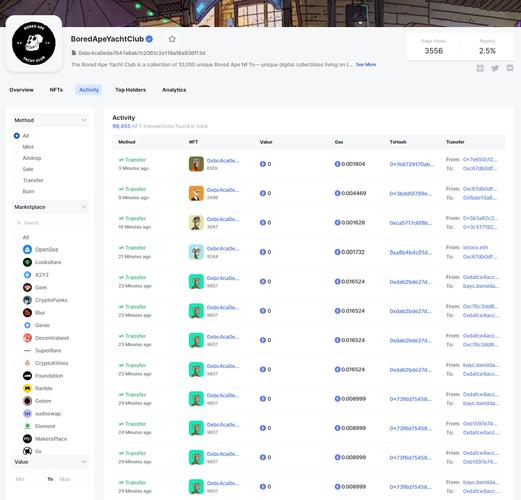Screen dimensions: 521x500
Task: Open NFT thumbnail of 3-minute-old transfer
Action: pyautogui.click(x=196, y=164)
